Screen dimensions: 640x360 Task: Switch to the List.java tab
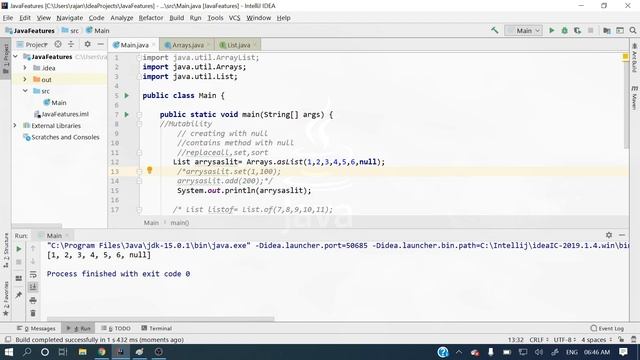click(238, 45)
